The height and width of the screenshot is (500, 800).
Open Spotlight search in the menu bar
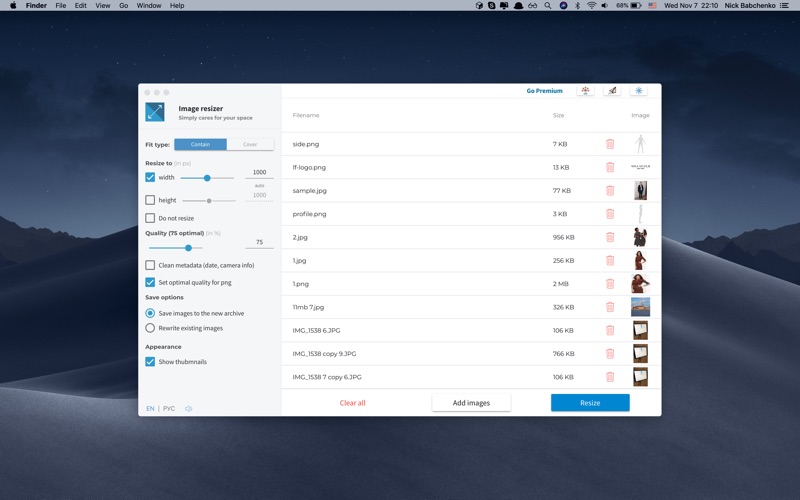click(547, 6)
